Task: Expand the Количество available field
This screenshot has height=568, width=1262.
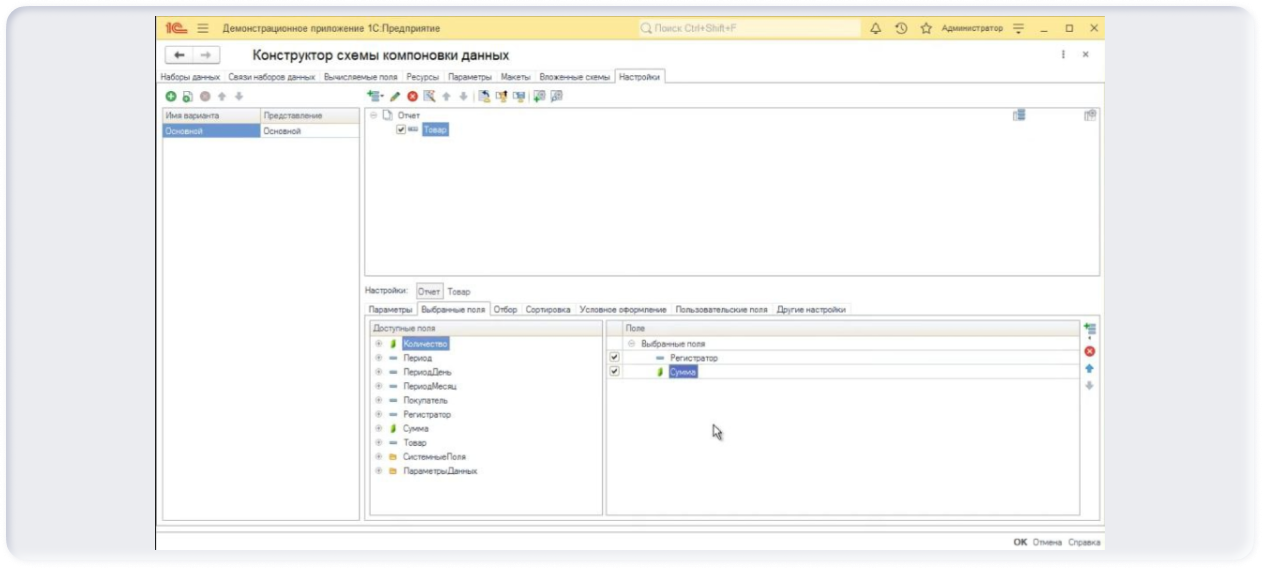Action: [x=379, y=343]
